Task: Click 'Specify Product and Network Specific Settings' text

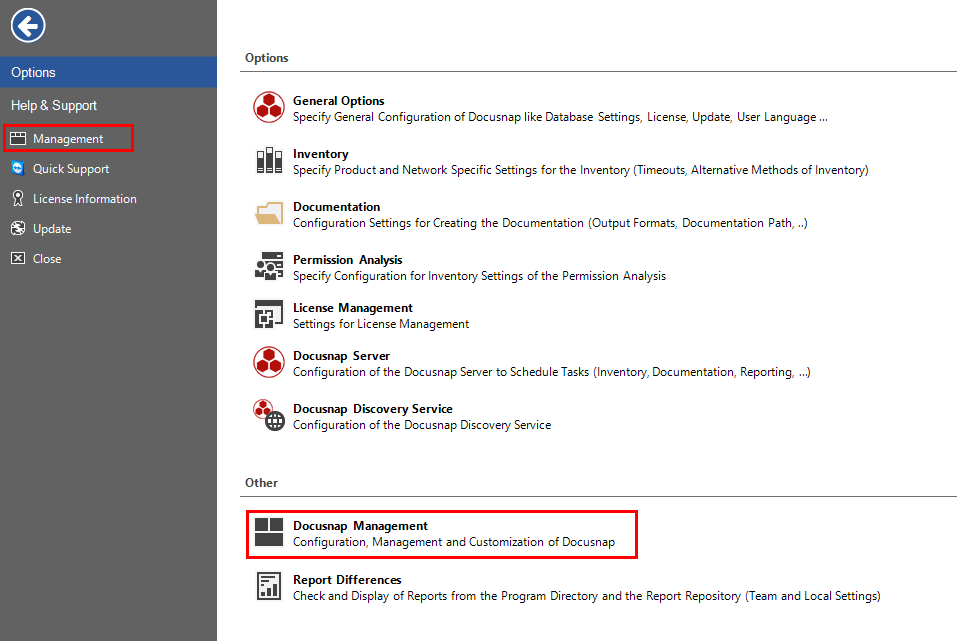Action: (x=580, y=170)
